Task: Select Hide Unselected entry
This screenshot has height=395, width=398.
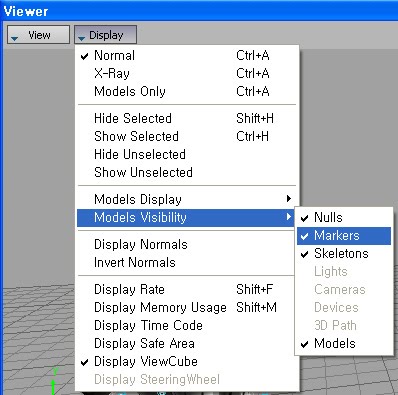Action: 186,154
